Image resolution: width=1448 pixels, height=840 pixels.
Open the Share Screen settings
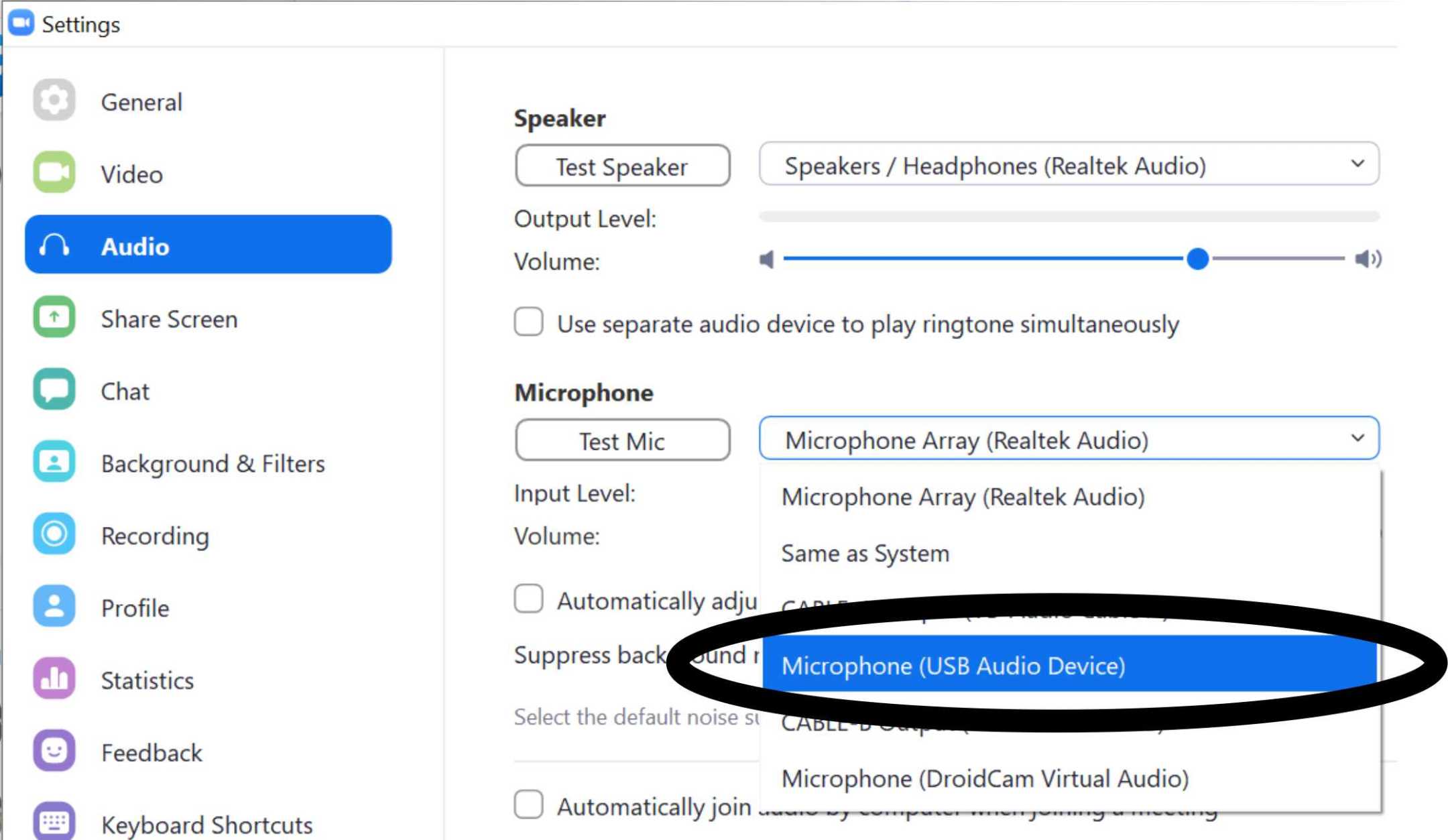tap(169, 319)
